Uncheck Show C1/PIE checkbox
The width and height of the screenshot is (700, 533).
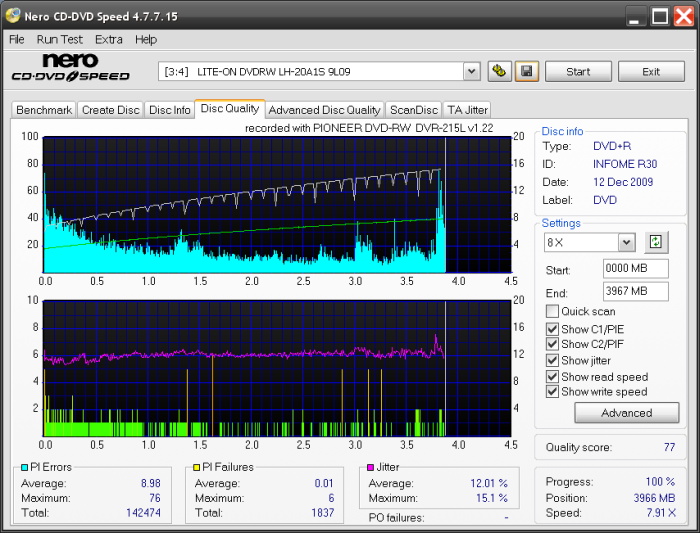[552, 328]
